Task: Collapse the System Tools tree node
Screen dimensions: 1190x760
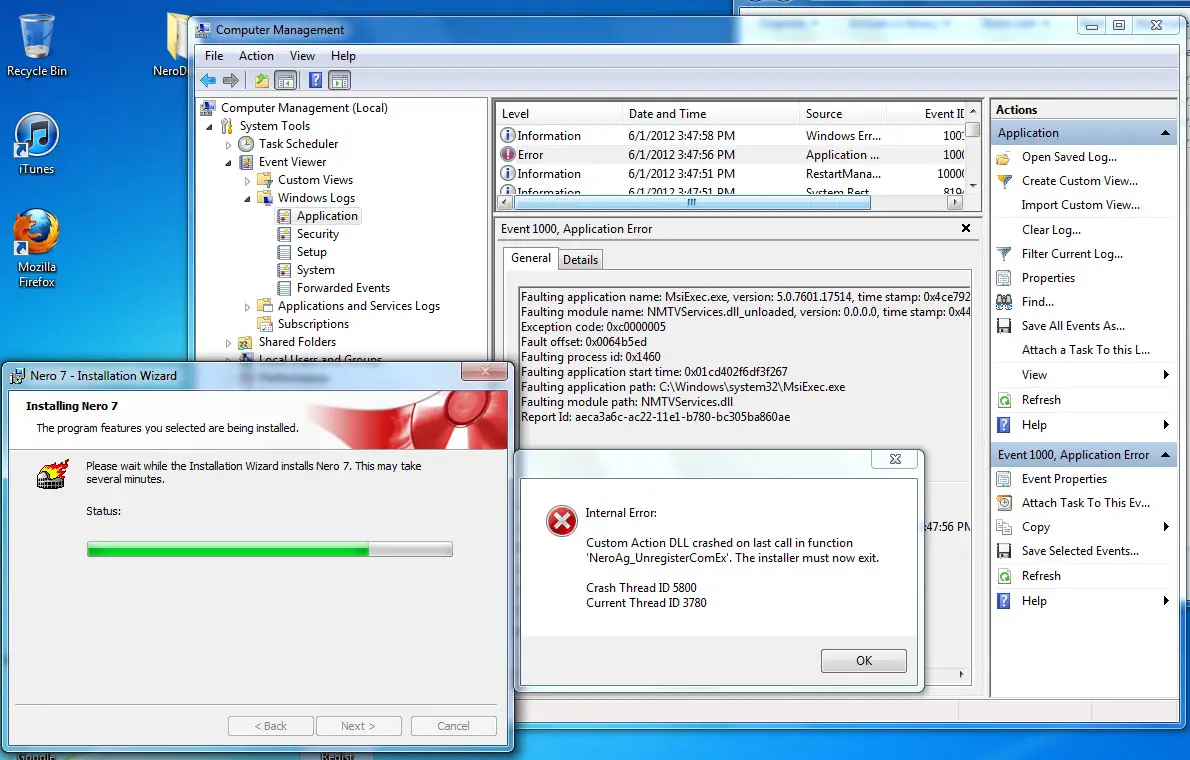Action: tap(209, 127)
